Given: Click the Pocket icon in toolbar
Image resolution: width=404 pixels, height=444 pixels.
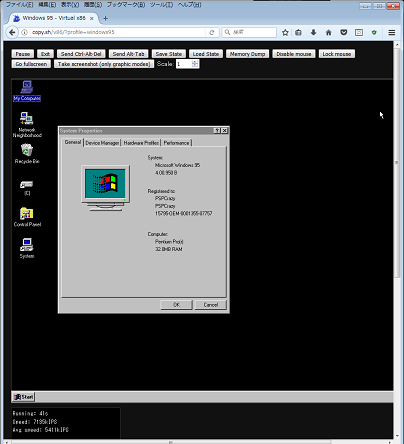Looking at the screenshot, I should tap(344, 32).
